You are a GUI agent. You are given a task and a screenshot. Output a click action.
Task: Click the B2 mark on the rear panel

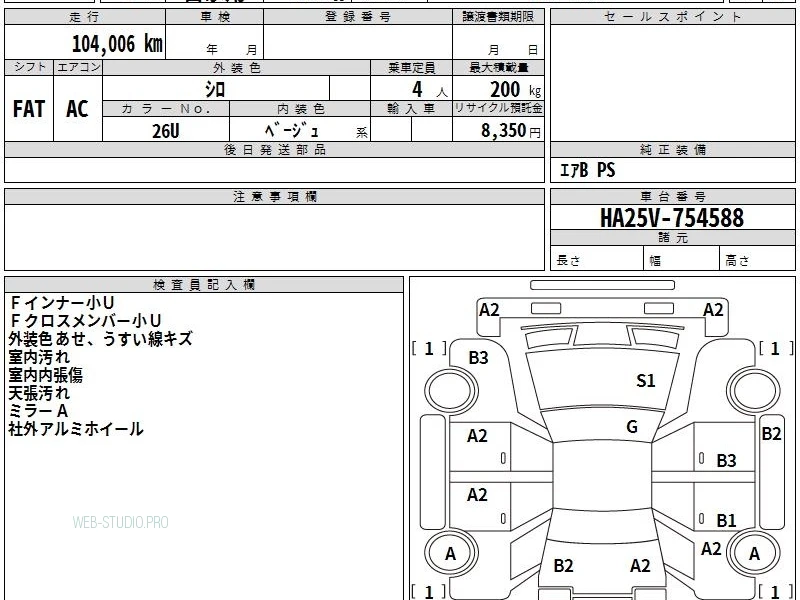[563, 565]
